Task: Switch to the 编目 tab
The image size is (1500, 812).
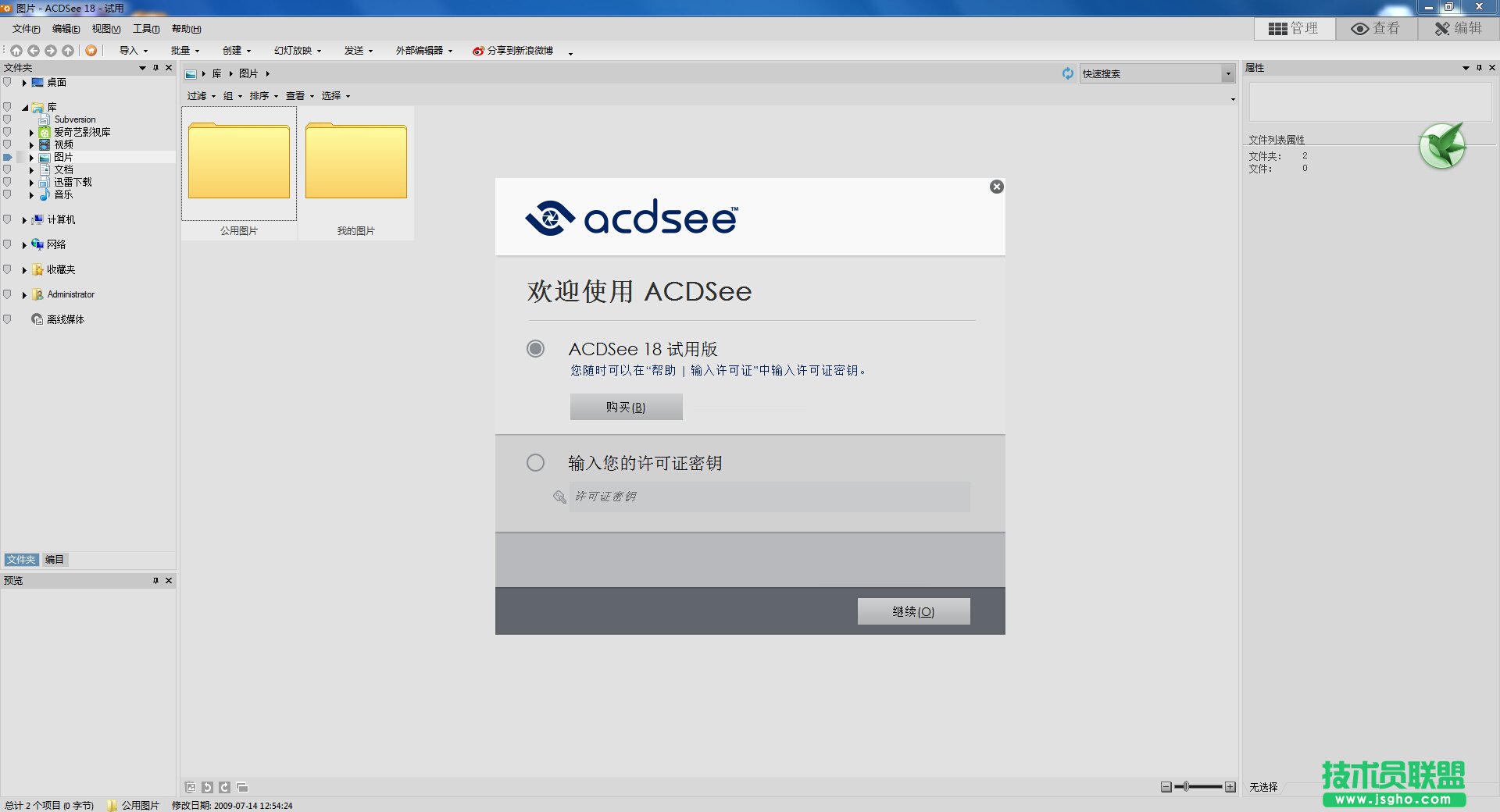Action: 55,560
